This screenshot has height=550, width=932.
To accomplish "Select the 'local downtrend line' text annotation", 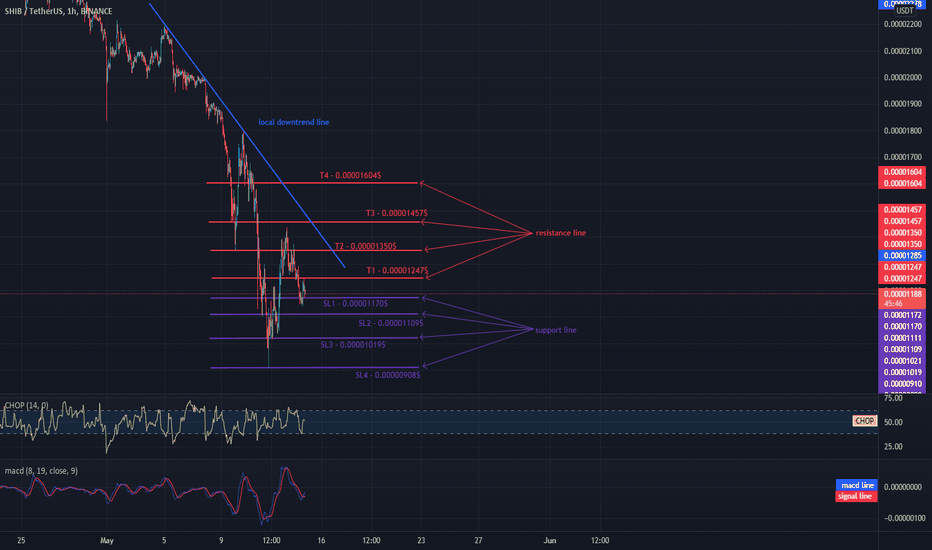I will tap(294, 122).
